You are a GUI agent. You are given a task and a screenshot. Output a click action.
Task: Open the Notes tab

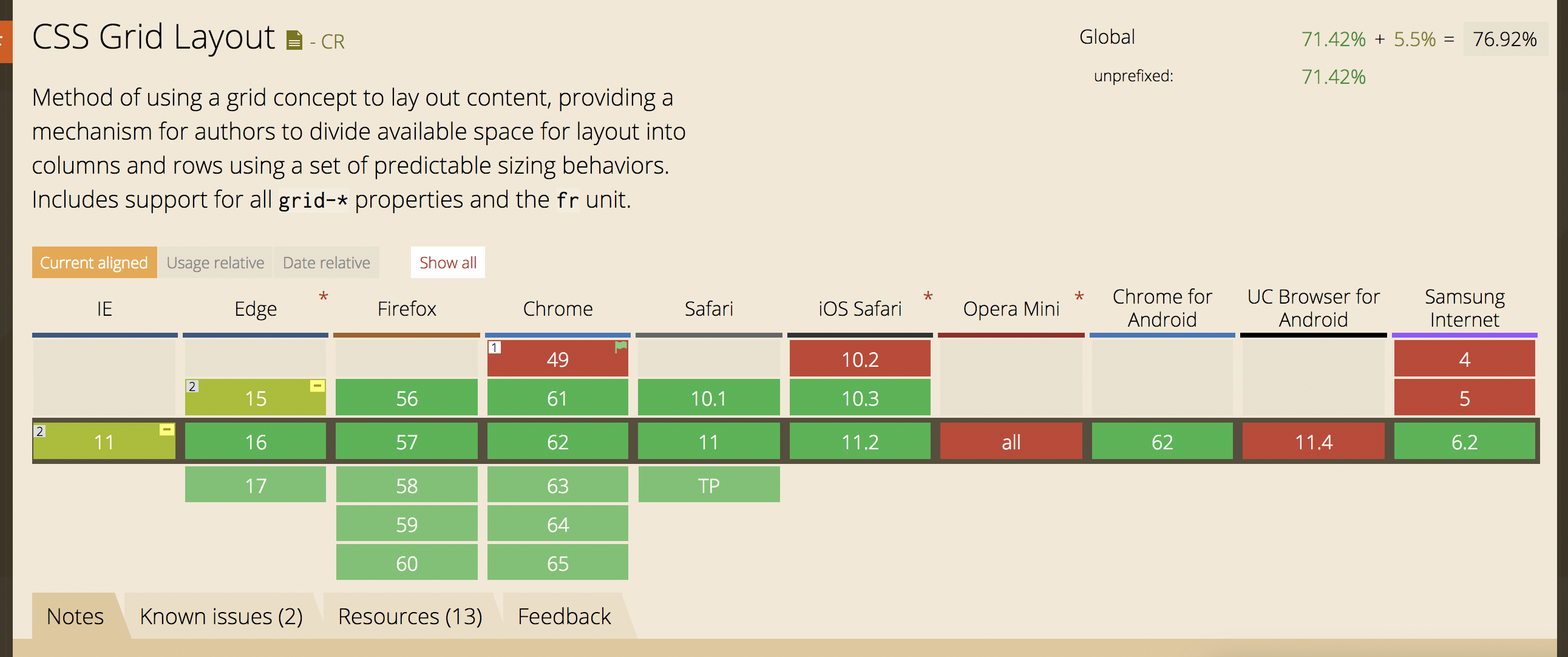pos(74,616)
